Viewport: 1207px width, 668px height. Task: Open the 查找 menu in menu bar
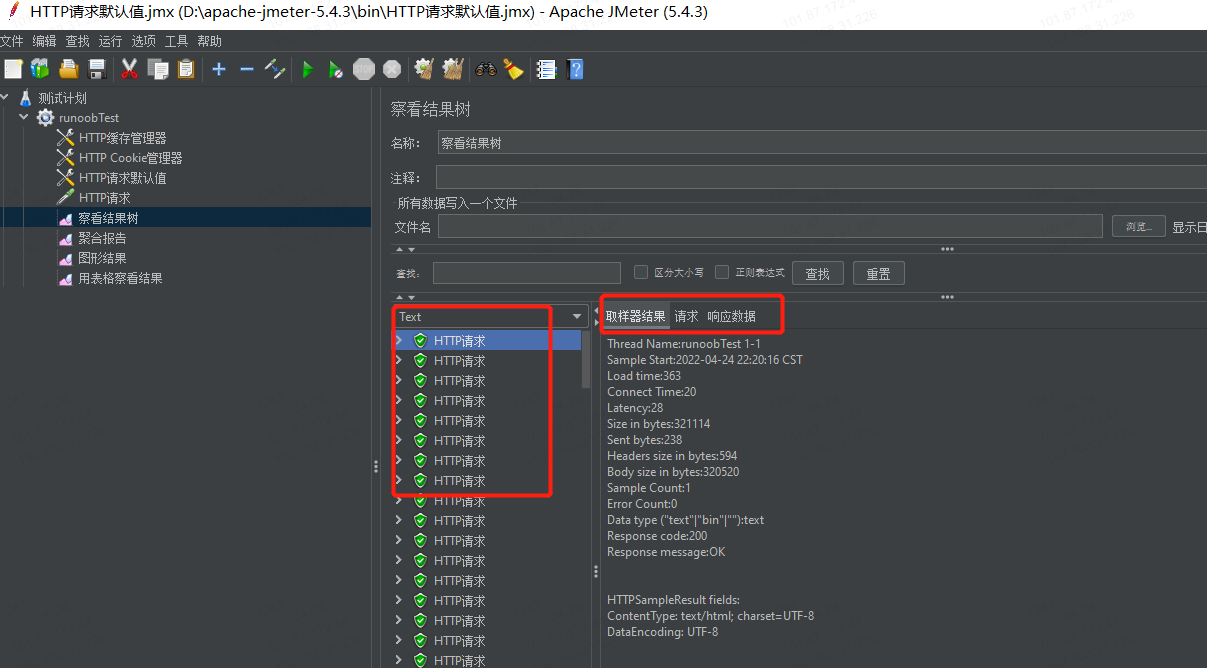77,41
